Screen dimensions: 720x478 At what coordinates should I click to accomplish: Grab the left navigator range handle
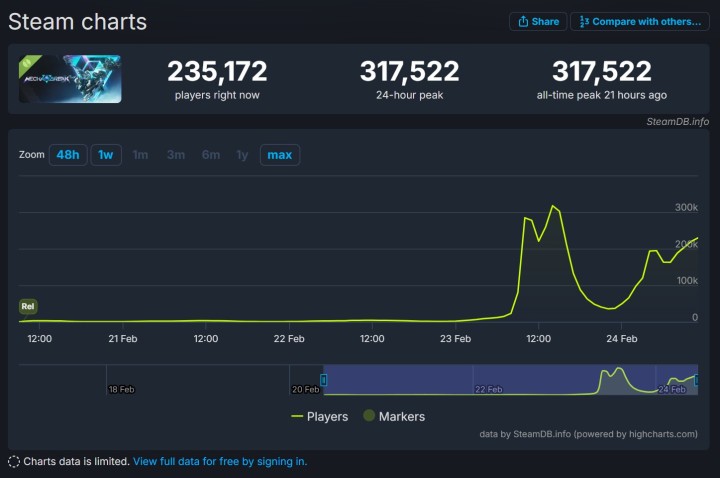(x=324, y=380)
